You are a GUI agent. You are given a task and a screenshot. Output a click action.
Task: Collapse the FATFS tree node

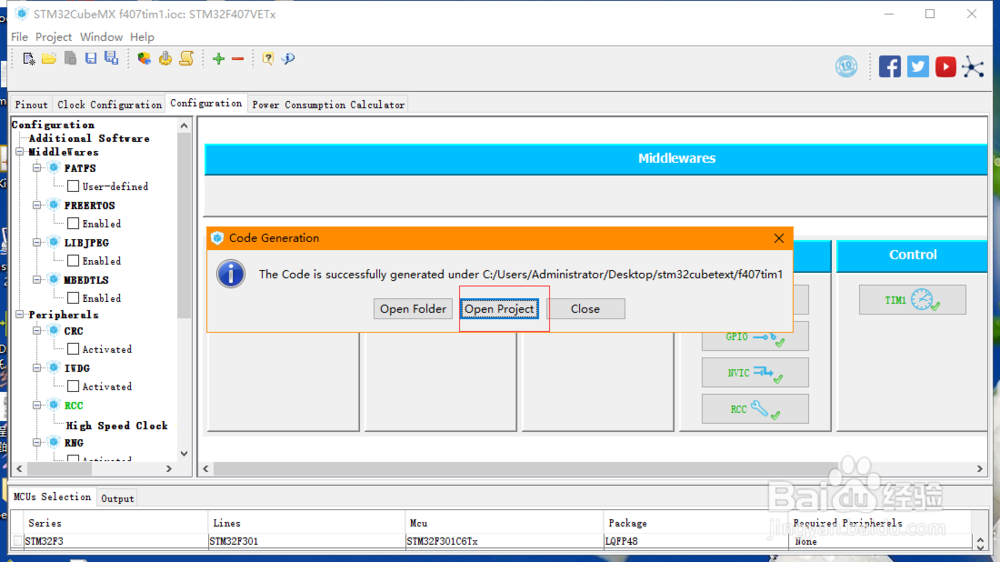click(37, 168)
